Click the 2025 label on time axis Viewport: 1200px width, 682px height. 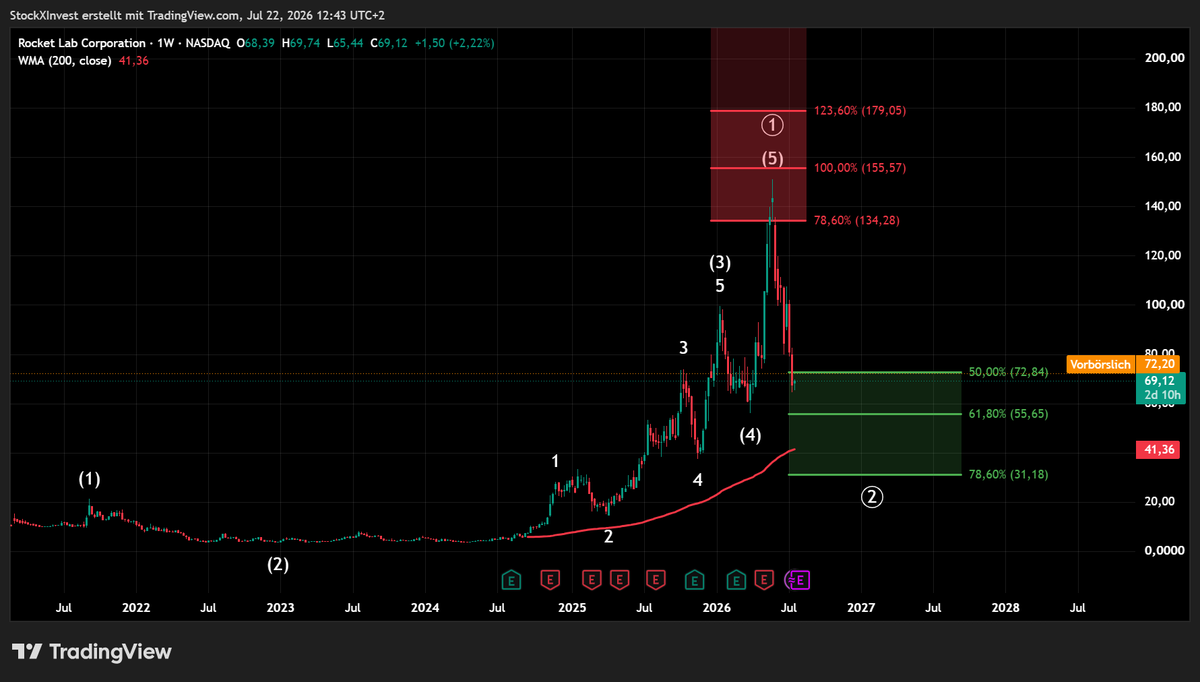click(572, 607)
